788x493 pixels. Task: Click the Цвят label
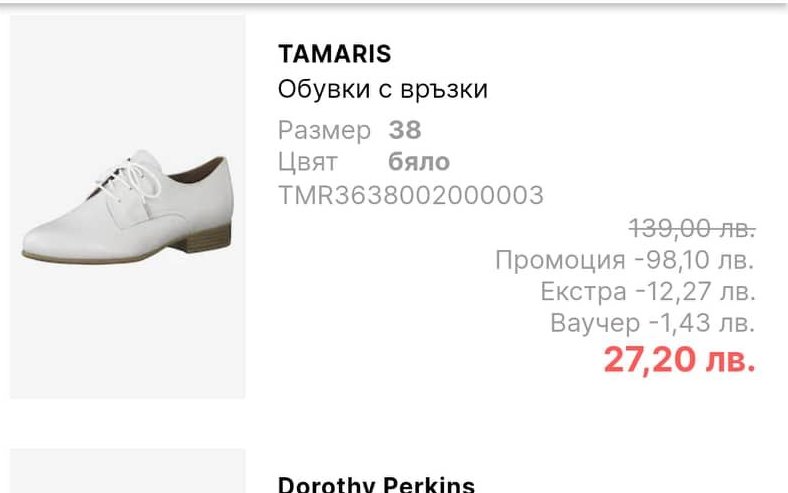[308, 162]
